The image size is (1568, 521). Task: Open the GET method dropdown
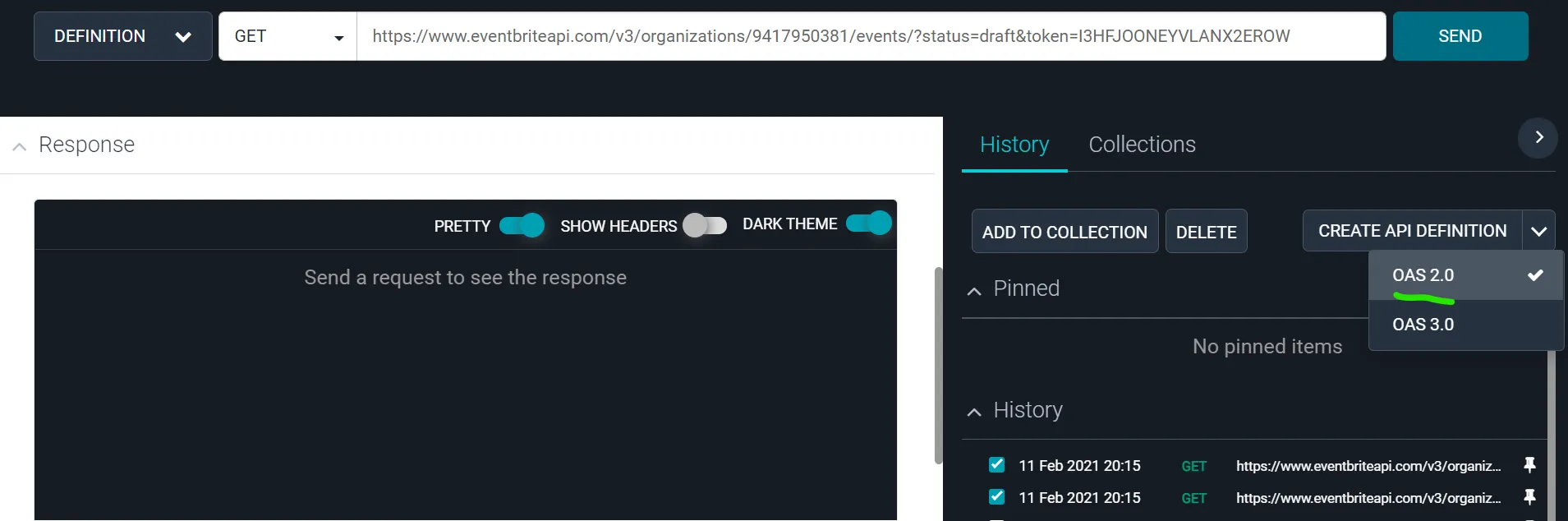287,36
